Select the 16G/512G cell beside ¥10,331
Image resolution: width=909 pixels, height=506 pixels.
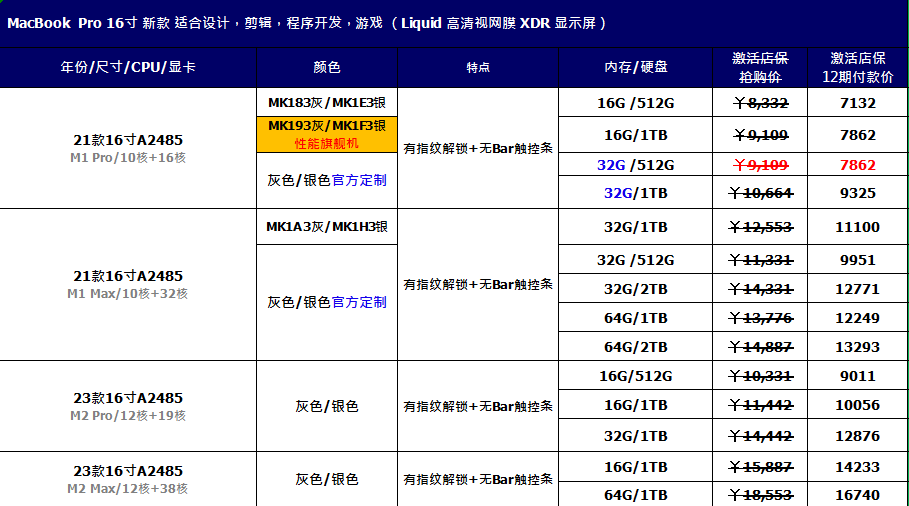click(x=635, y=376)
